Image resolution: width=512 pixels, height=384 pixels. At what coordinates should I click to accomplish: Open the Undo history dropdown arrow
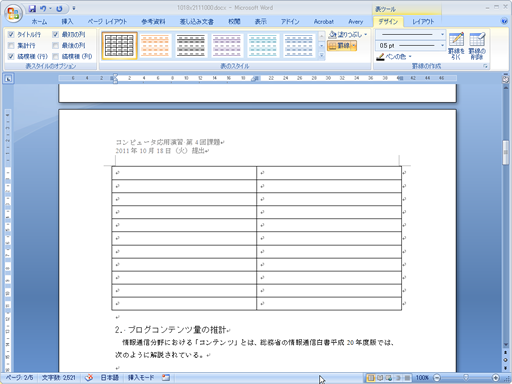tap(50, 8)
